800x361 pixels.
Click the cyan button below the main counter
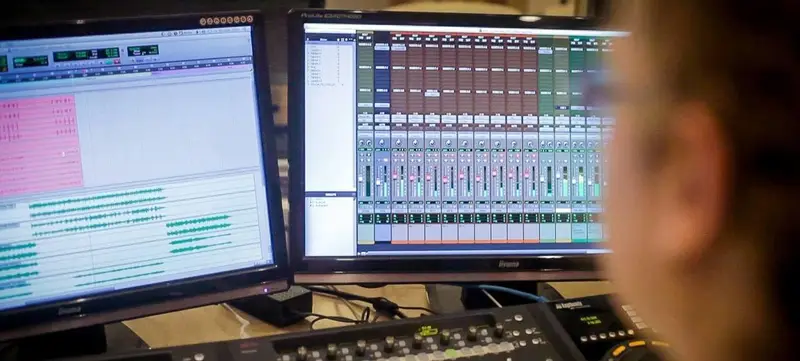point(107,62)
